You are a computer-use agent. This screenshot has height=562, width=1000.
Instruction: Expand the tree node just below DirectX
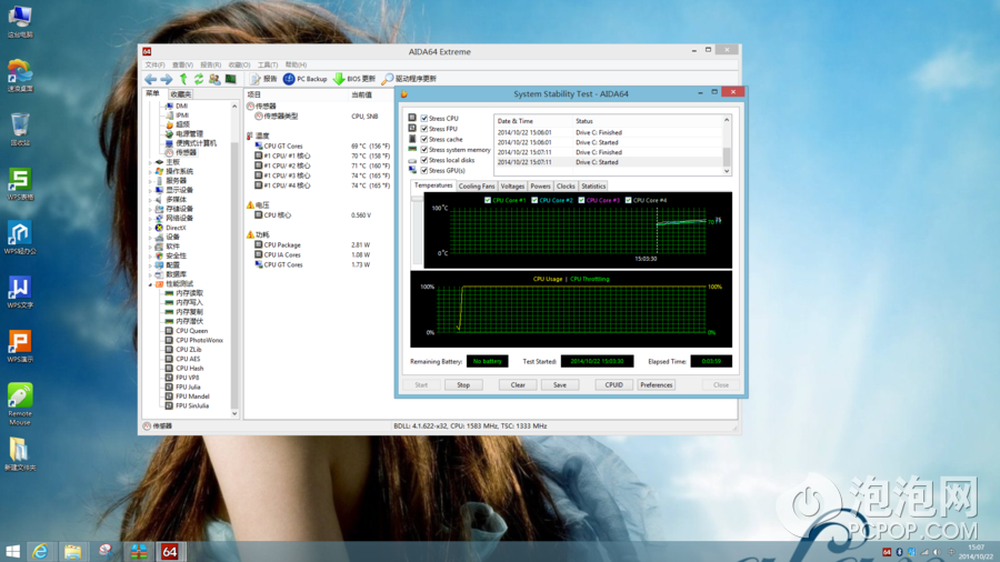point(151,237)
